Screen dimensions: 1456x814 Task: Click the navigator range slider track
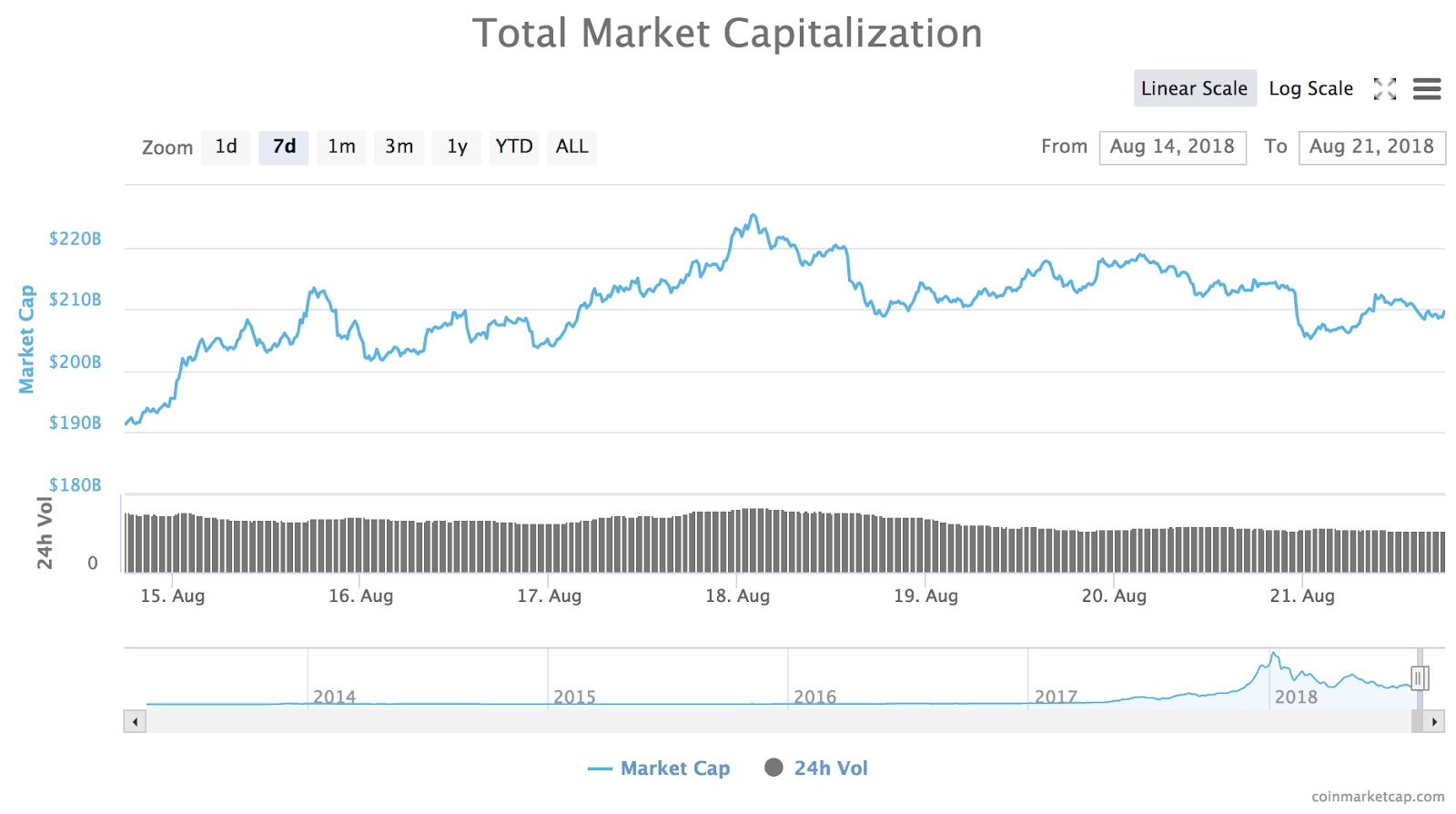(728, 721)
